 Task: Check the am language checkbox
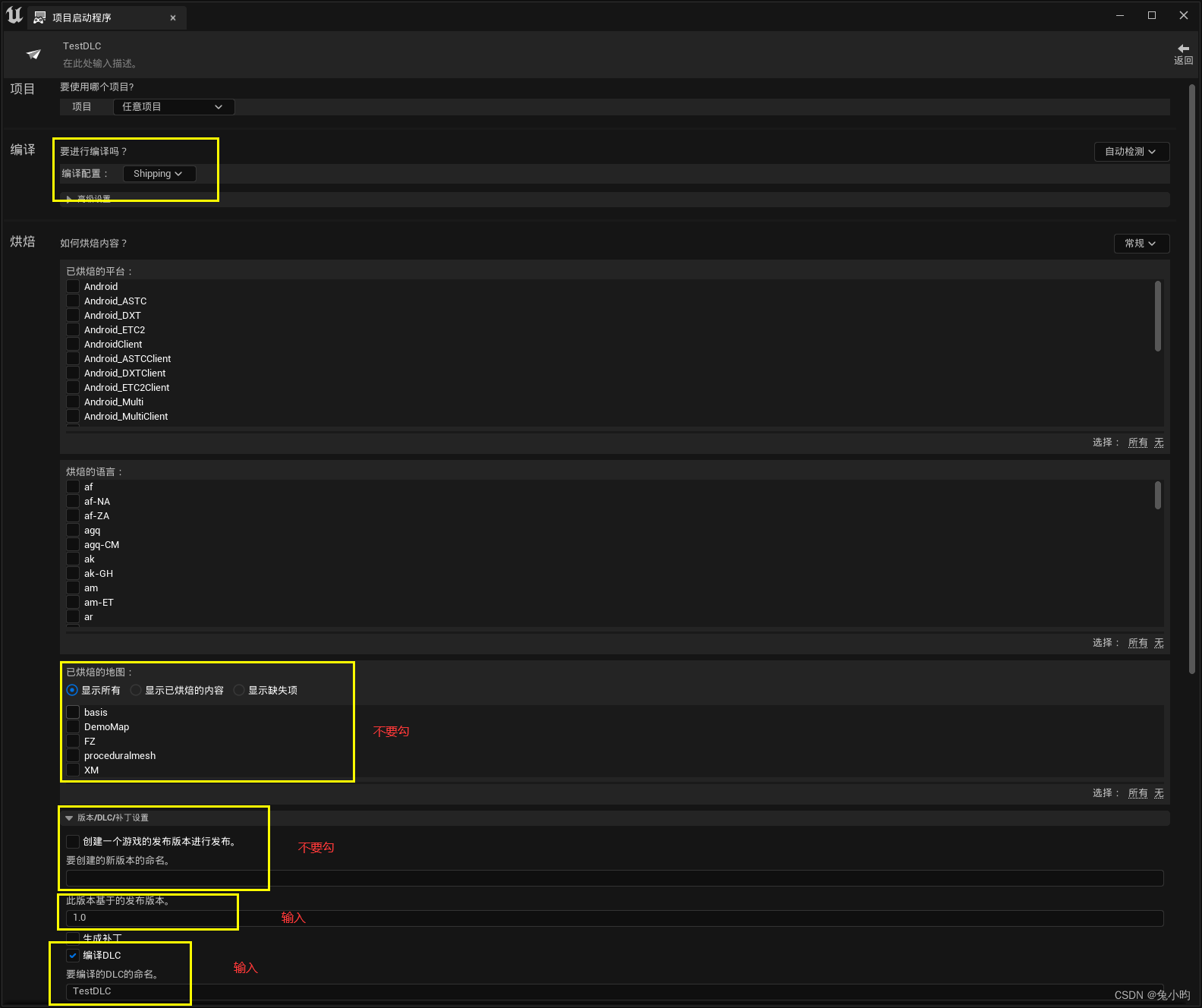click(x=73, y=587)
